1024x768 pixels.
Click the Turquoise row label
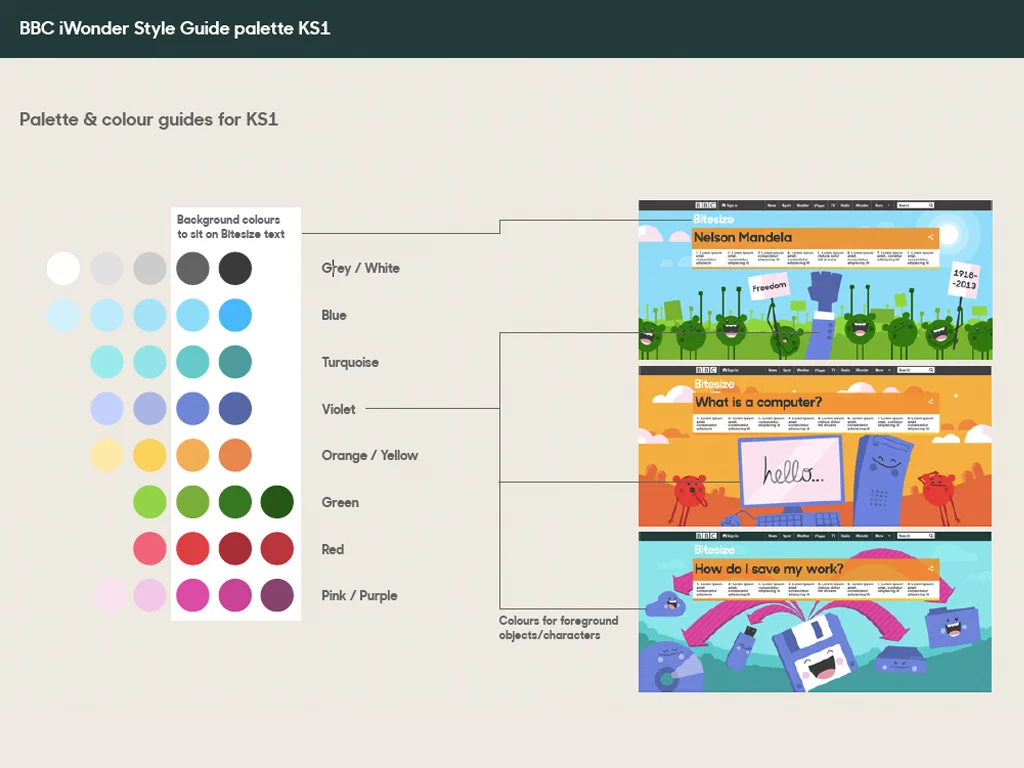pos(350,362)
